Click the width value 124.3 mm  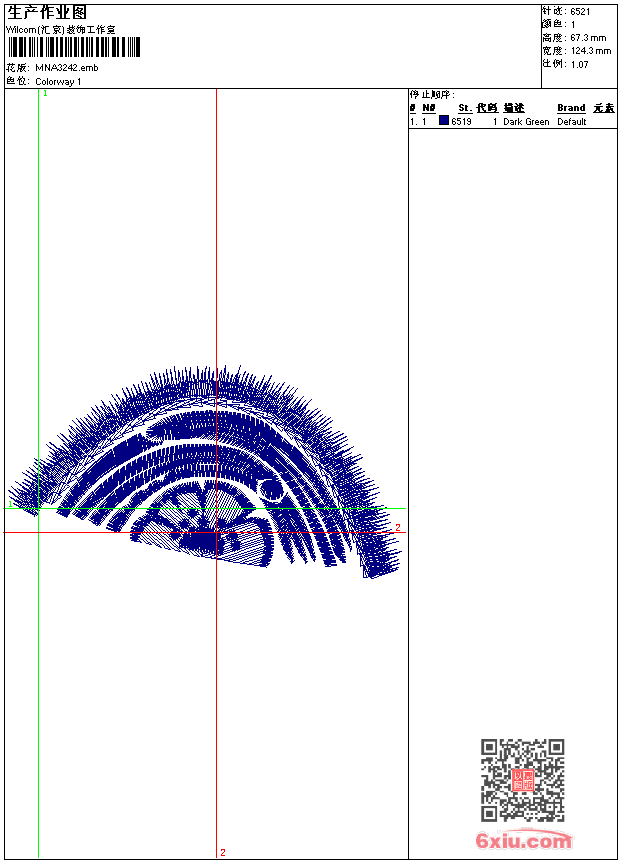pyautogui.click(x=591, y=51)
